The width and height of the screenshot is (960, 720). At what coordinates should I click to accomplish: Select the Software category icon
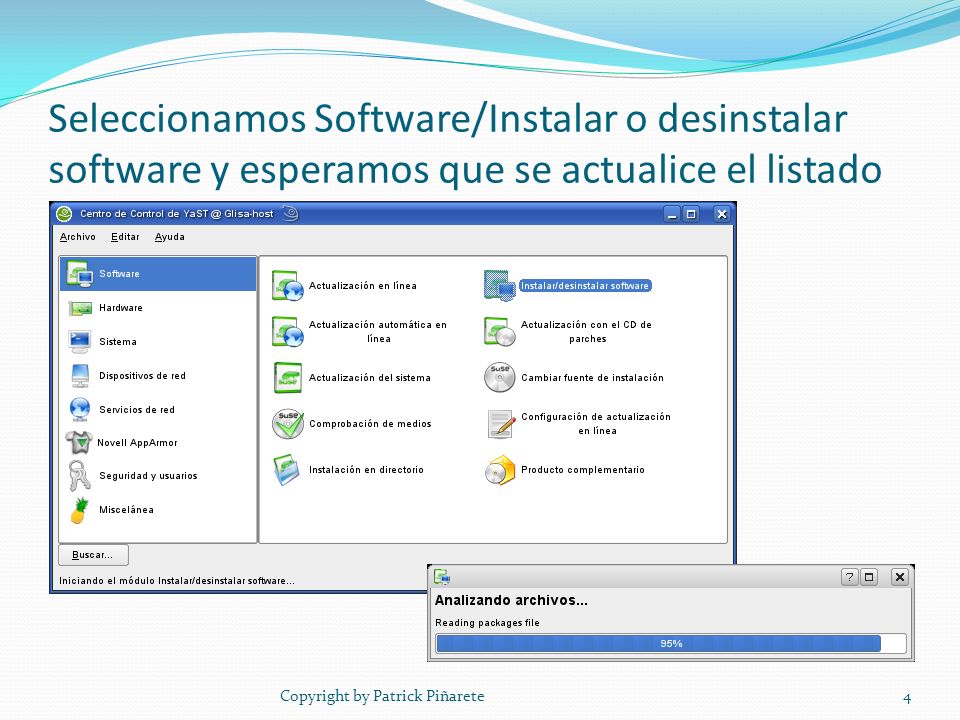tap(79, 274)
